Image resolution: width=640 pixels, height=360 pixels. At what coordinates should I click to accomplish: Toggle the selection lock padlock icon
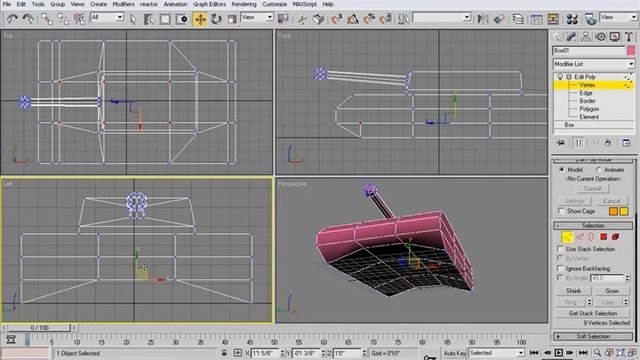pyautogui.click(x=224, y=353)
